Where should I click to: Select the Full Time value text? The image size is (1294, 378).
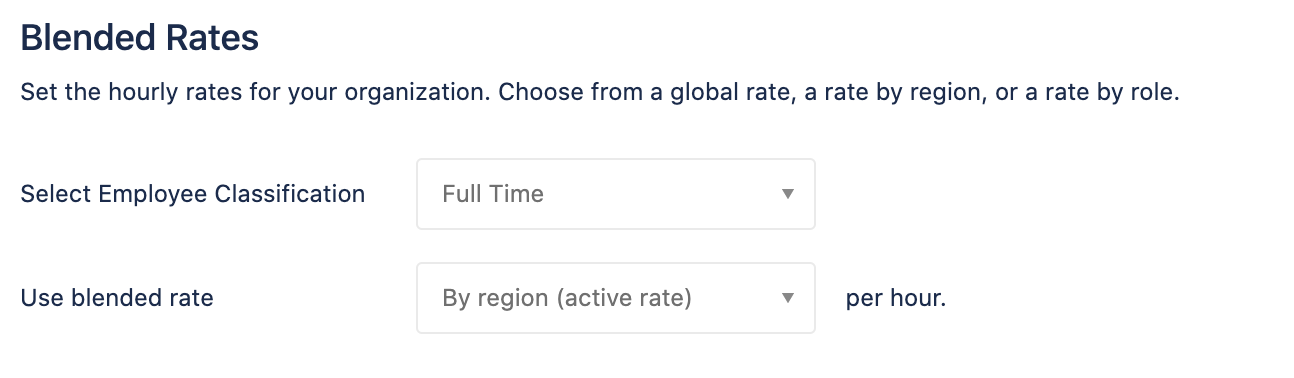point(493,194)
